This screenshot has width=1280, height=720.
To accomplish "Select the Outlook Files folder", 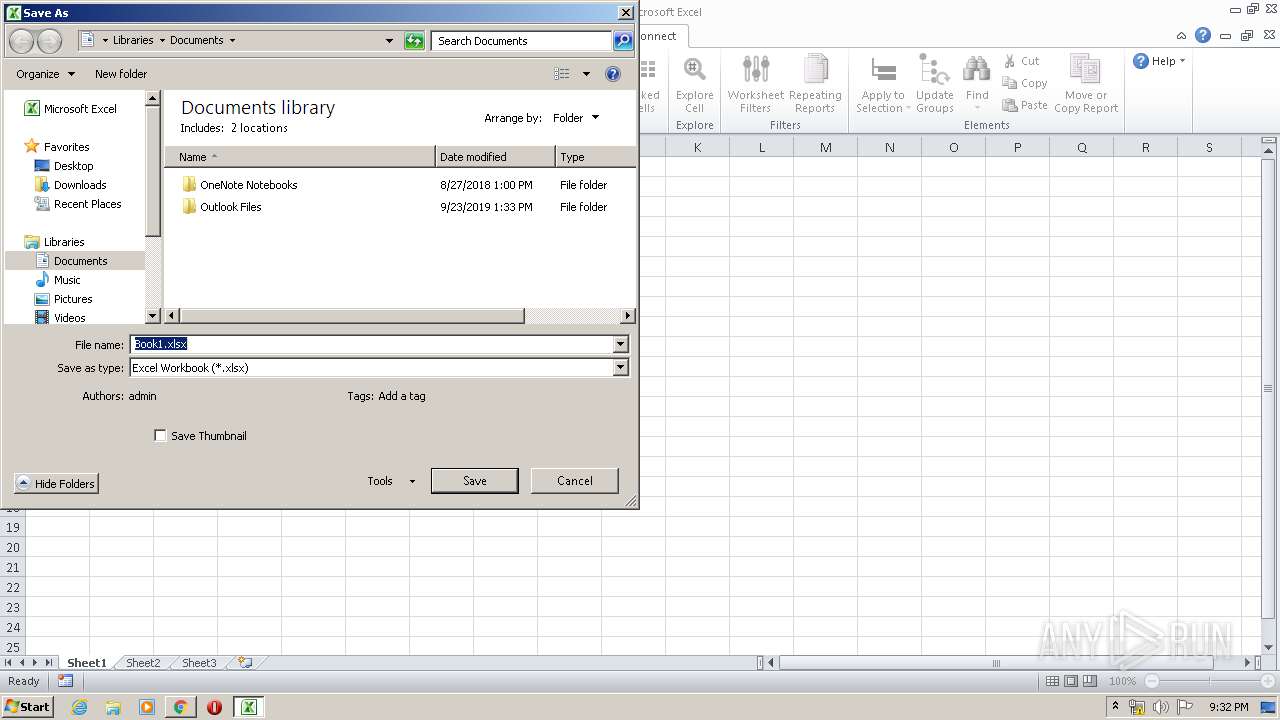I will point(222,207).
